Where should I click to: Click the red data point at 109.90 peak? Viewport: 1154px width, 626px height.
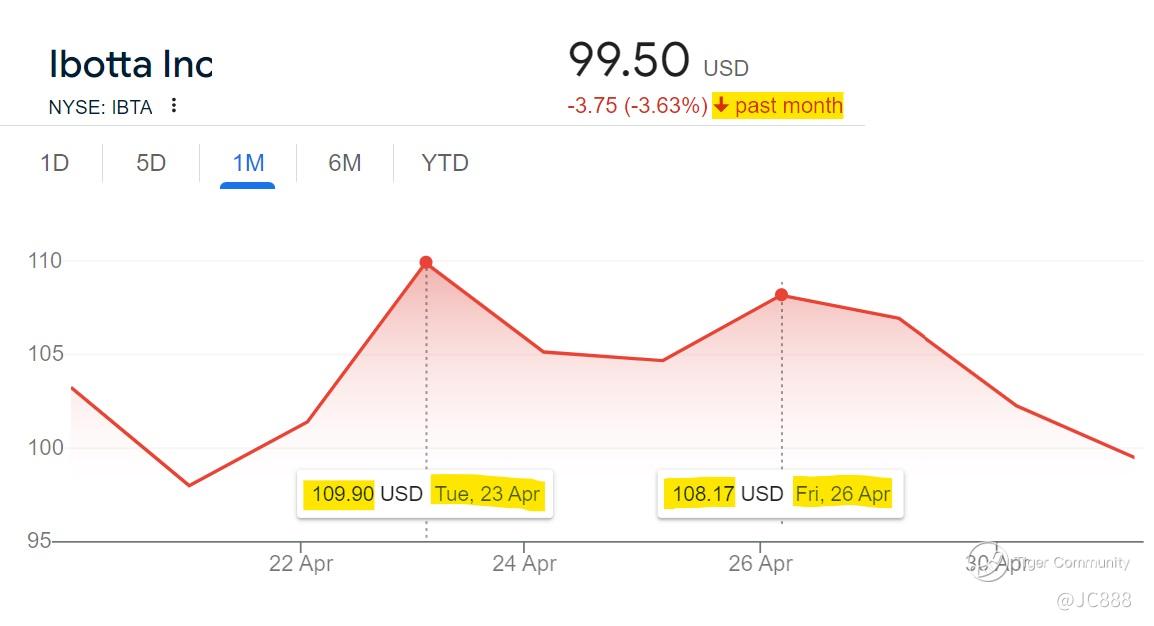pyautogui.click(x=426, y=263)
